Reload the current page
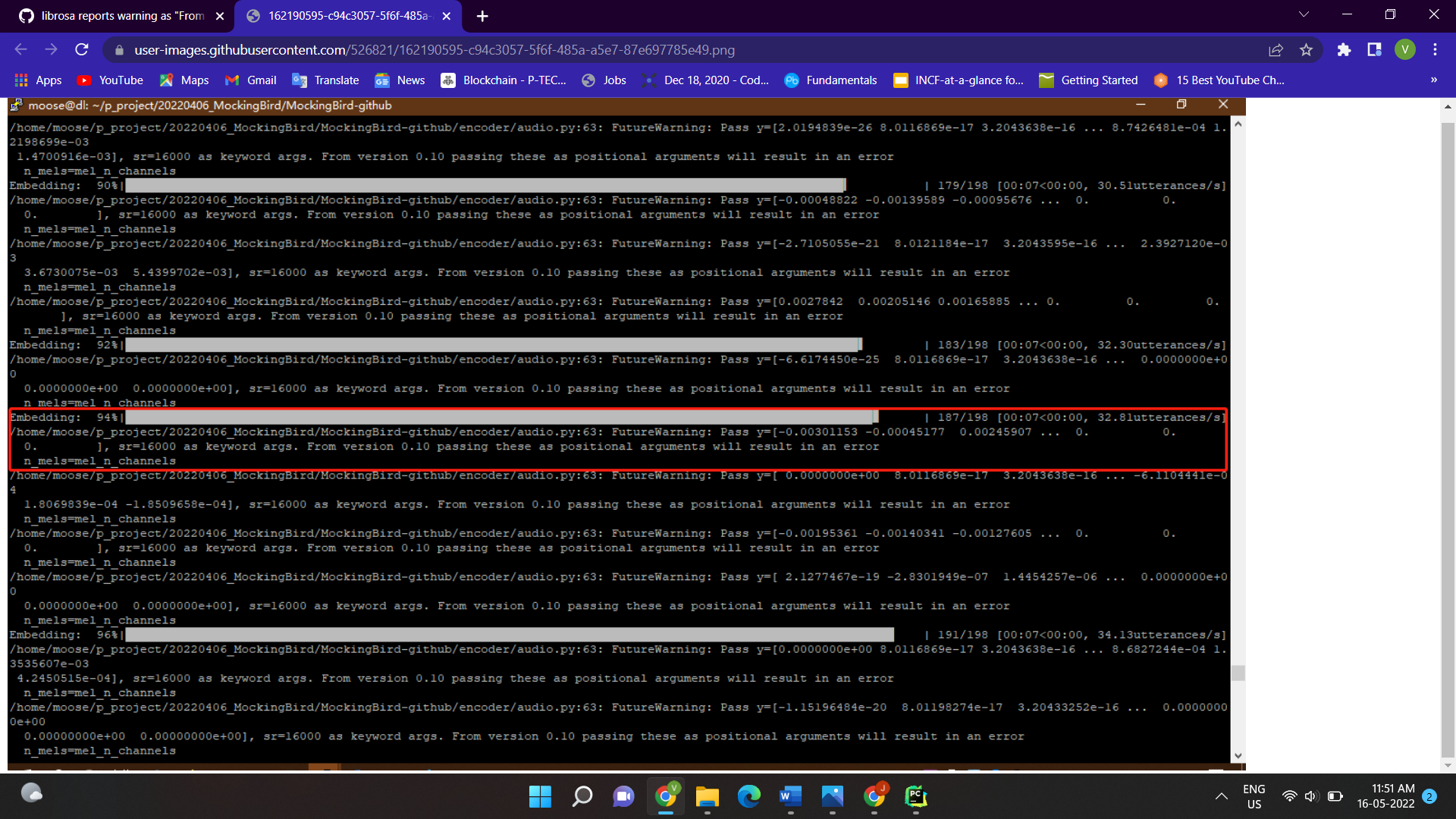The image size is (1456, 819). (82, 49)
